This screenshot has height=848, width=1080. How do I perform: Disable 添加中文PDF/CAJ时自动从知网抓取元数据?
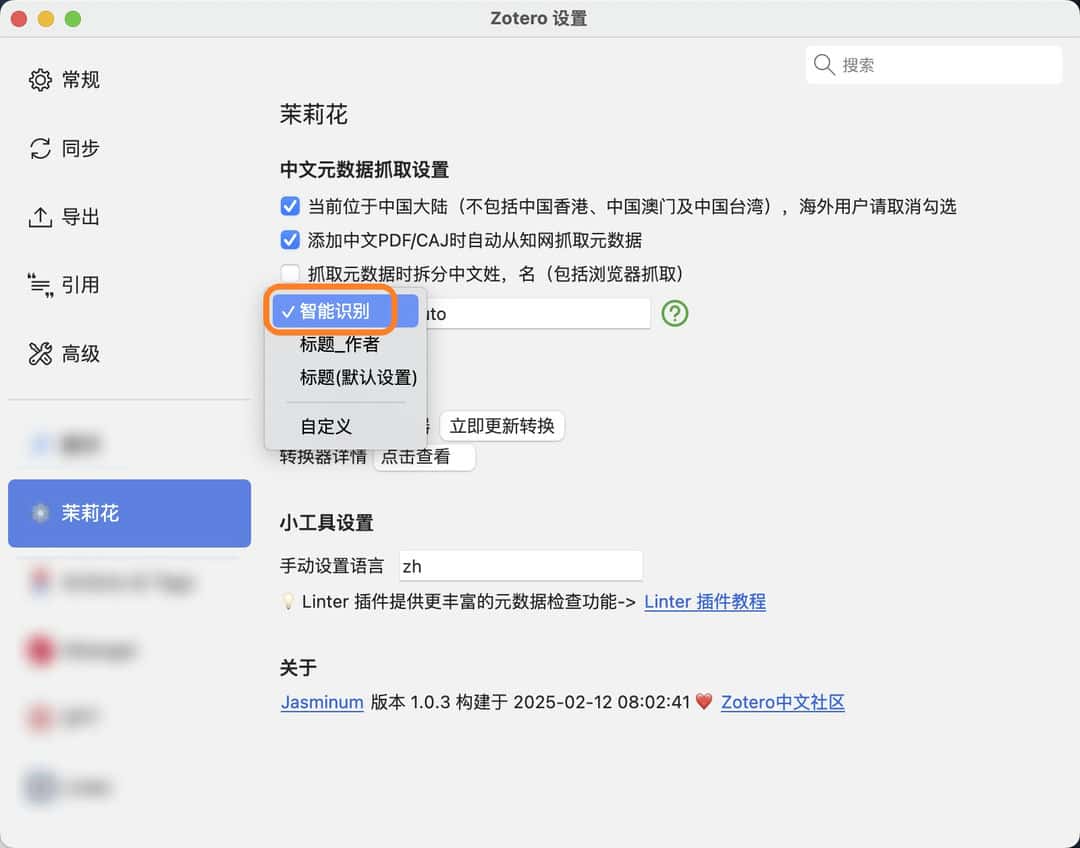click(290, 240)
